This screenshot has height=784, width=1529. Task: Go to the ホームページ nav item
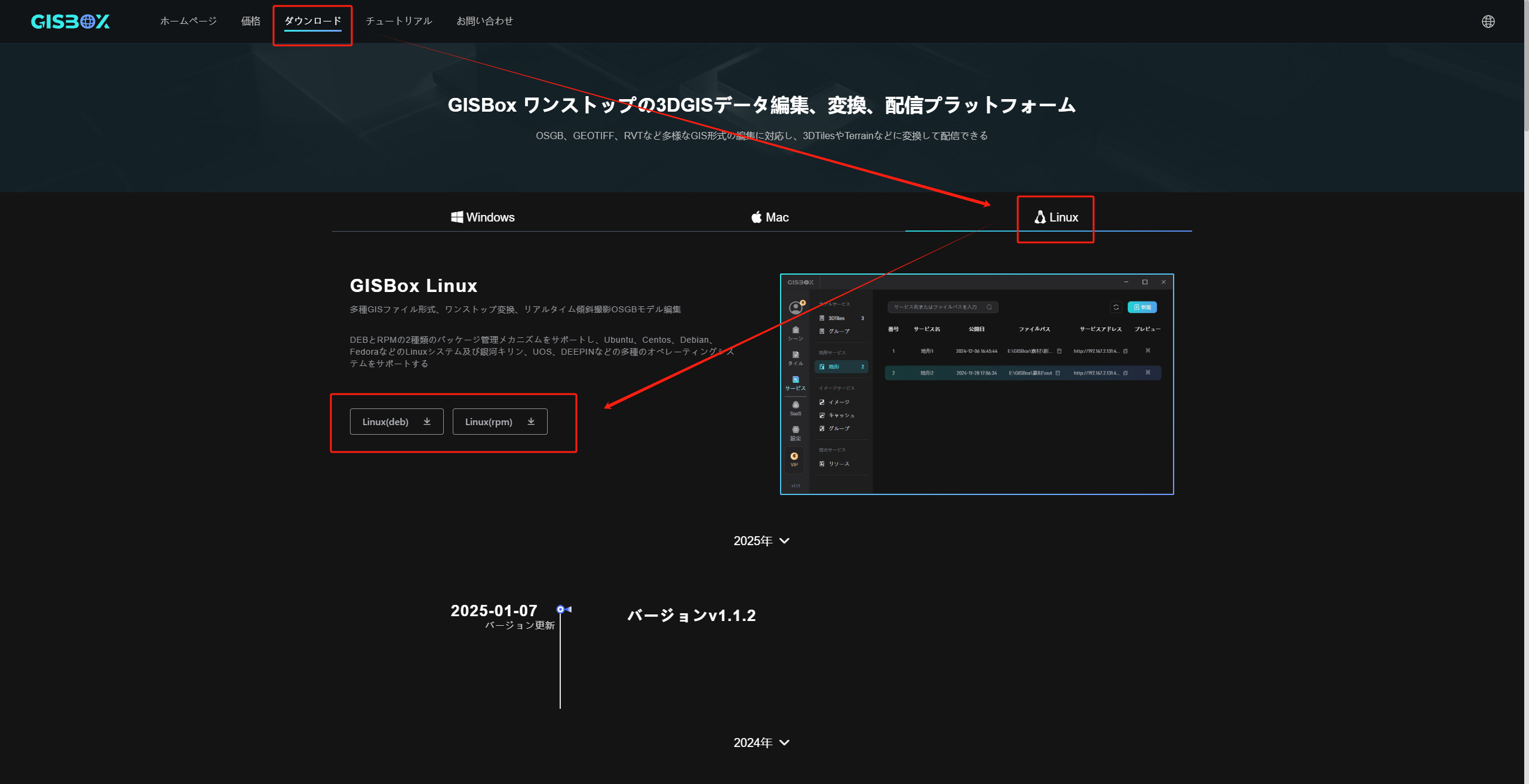[188, 21]
